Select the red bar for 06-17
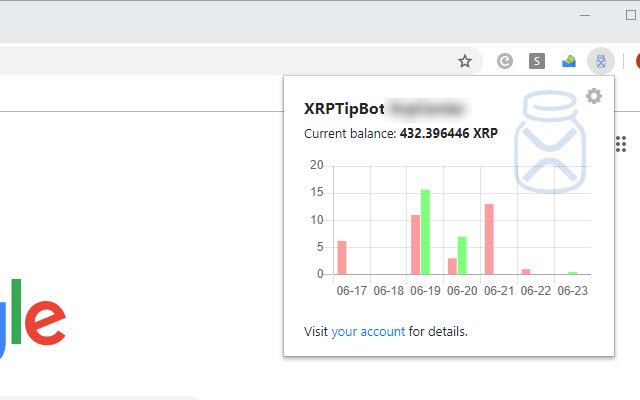Screen dimensions: 640x400 coord(342,258)
